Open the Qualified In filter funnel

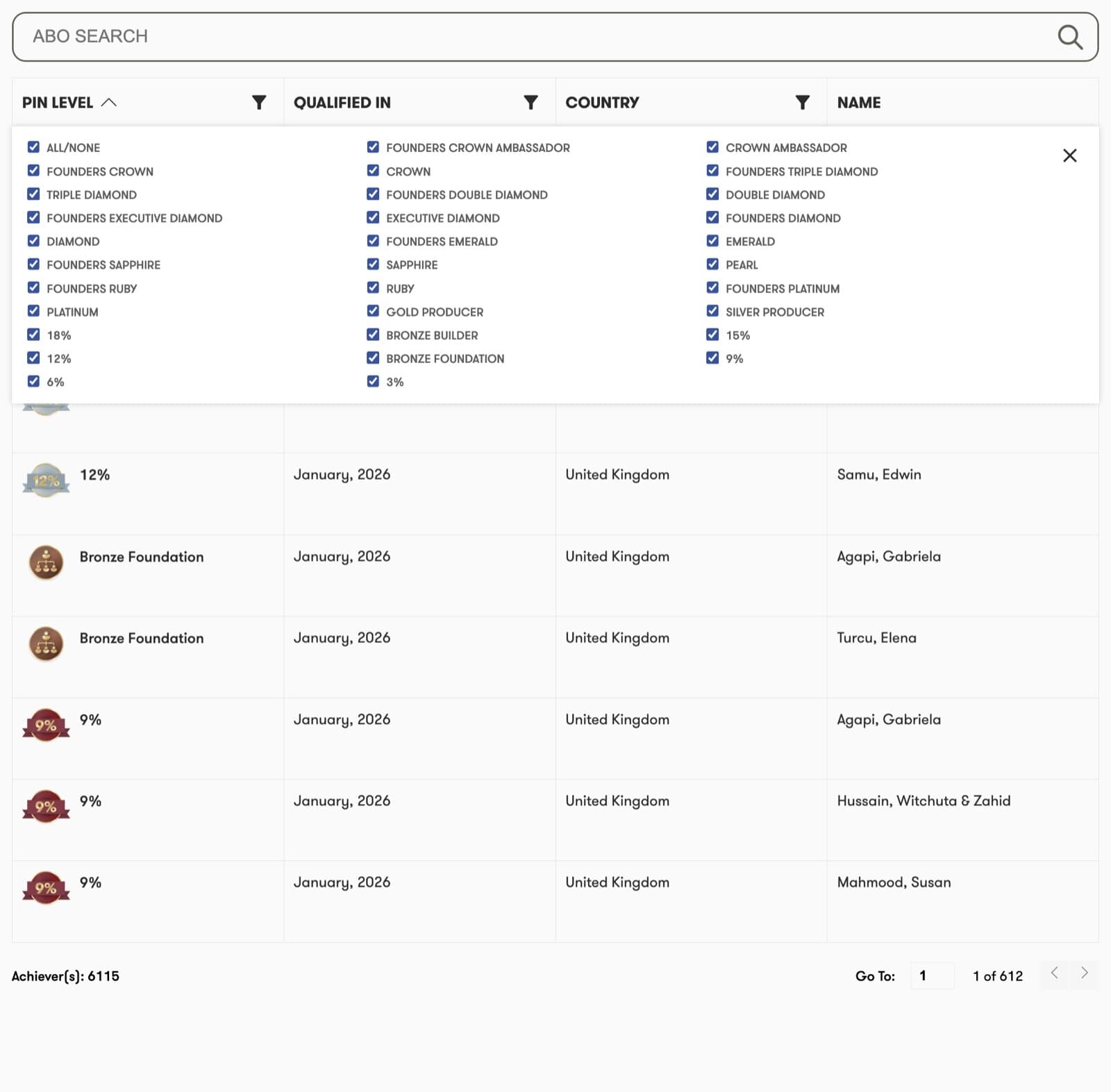coord(531,103)
